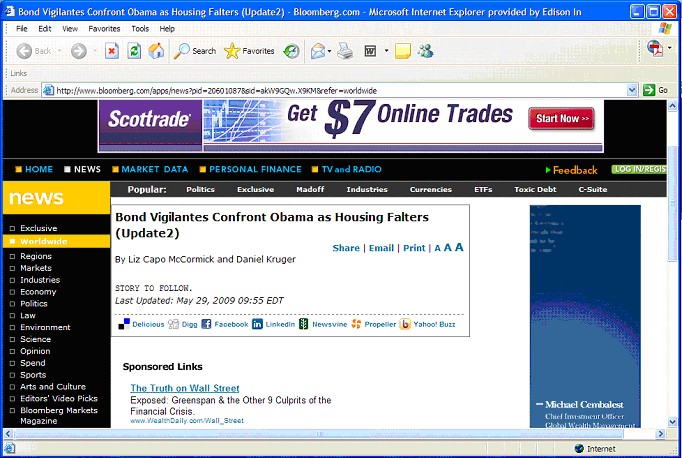Click the LOG IN/REGISTER button

coord(639,169)
